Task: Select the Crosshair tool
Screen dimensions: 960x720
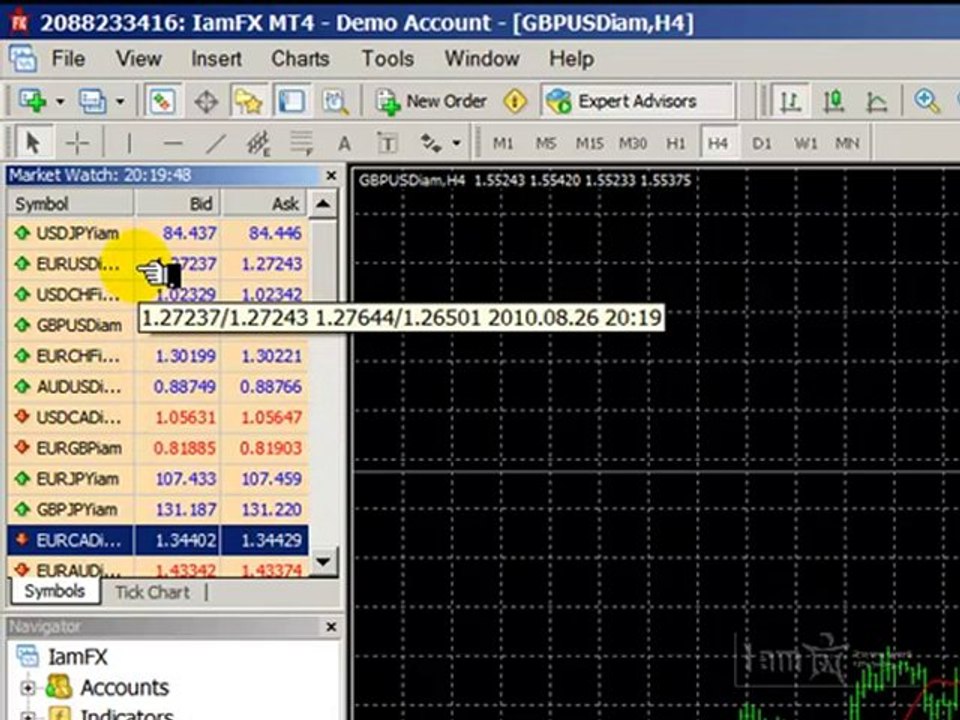Action: 78,143
